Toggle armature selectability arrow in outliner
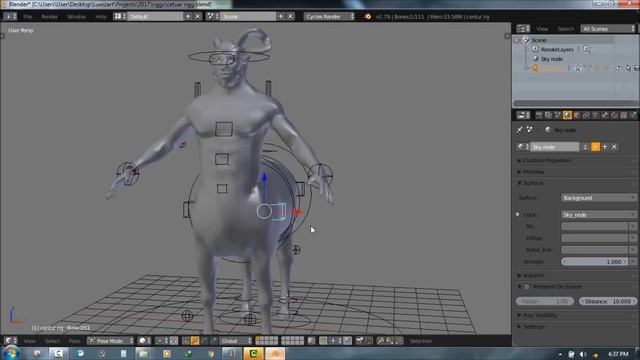This screenshot has width=640, height=360. 628,69
